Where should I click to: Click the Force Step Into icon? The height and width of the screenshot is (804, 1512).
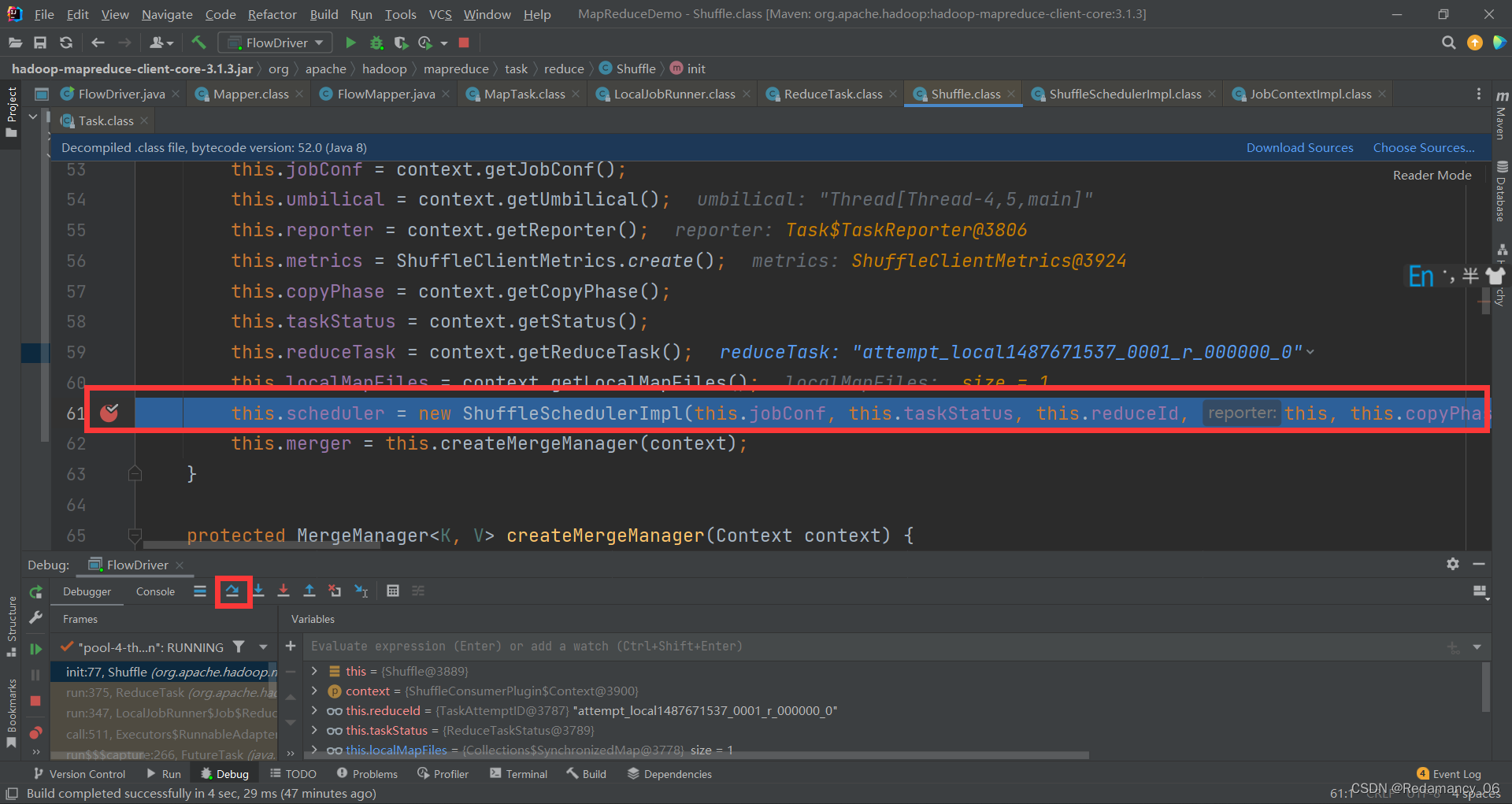(283, 591)
